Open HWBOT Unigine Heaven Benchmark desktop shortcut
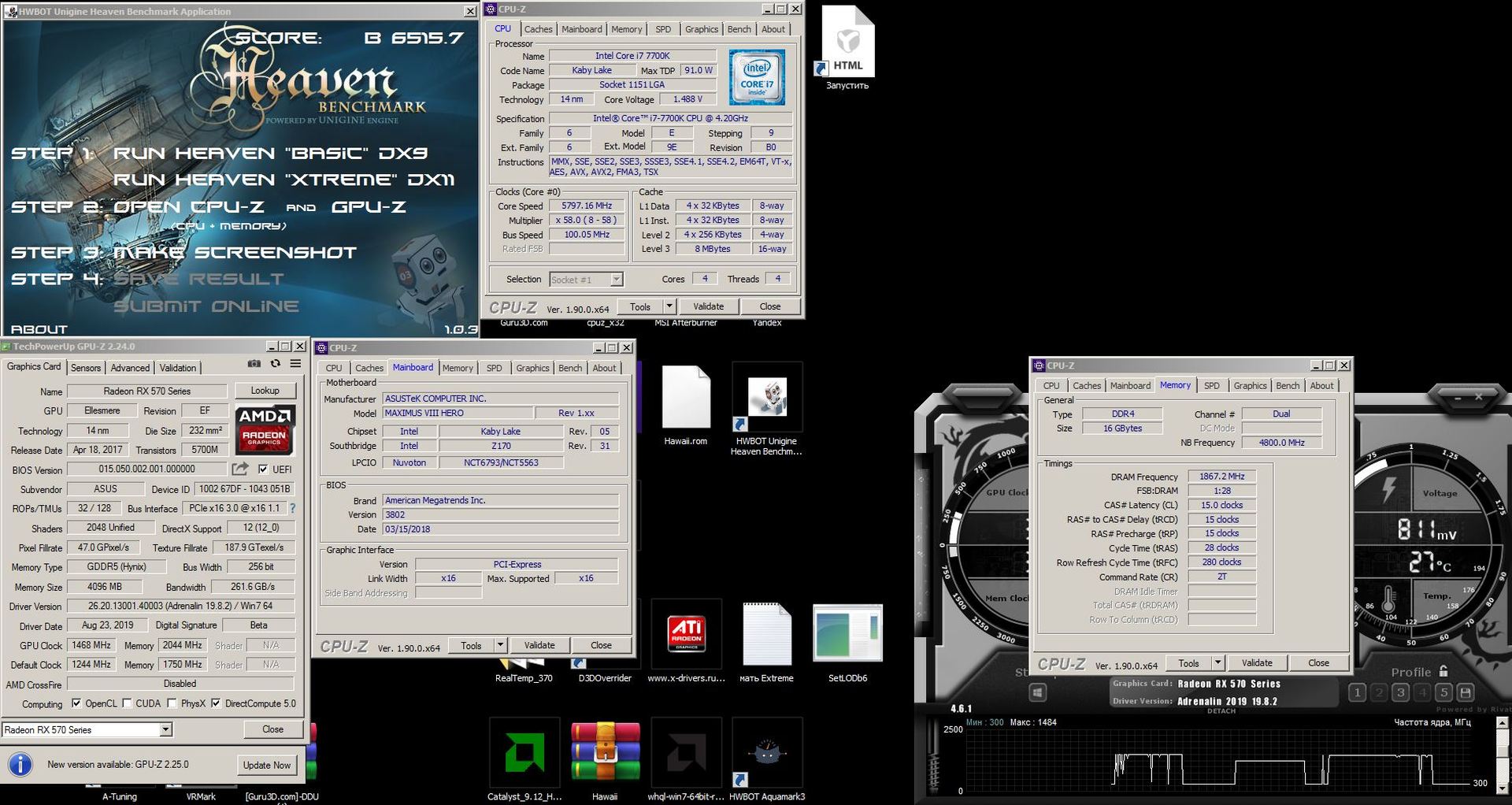This screenshot has height=805, width=1512. [766, 410]
